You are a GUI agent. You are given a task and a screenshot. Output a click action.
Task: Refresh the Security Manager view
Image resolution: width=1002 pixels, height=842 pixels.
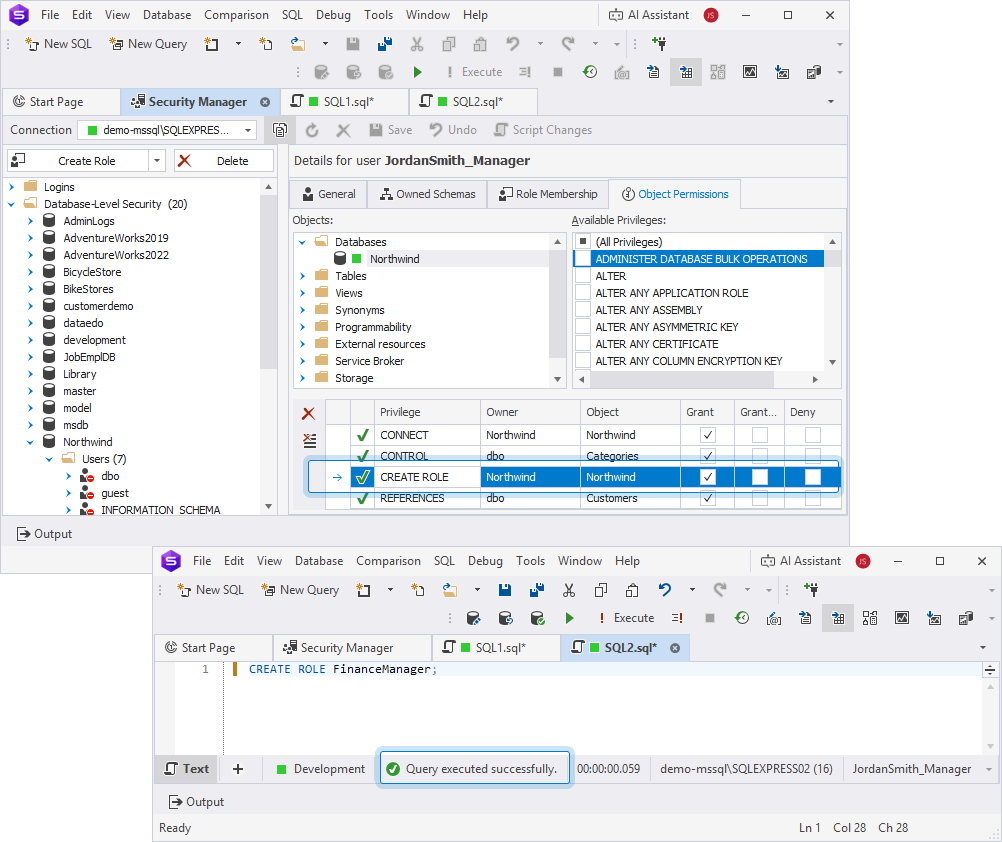[x=310, y=129]
